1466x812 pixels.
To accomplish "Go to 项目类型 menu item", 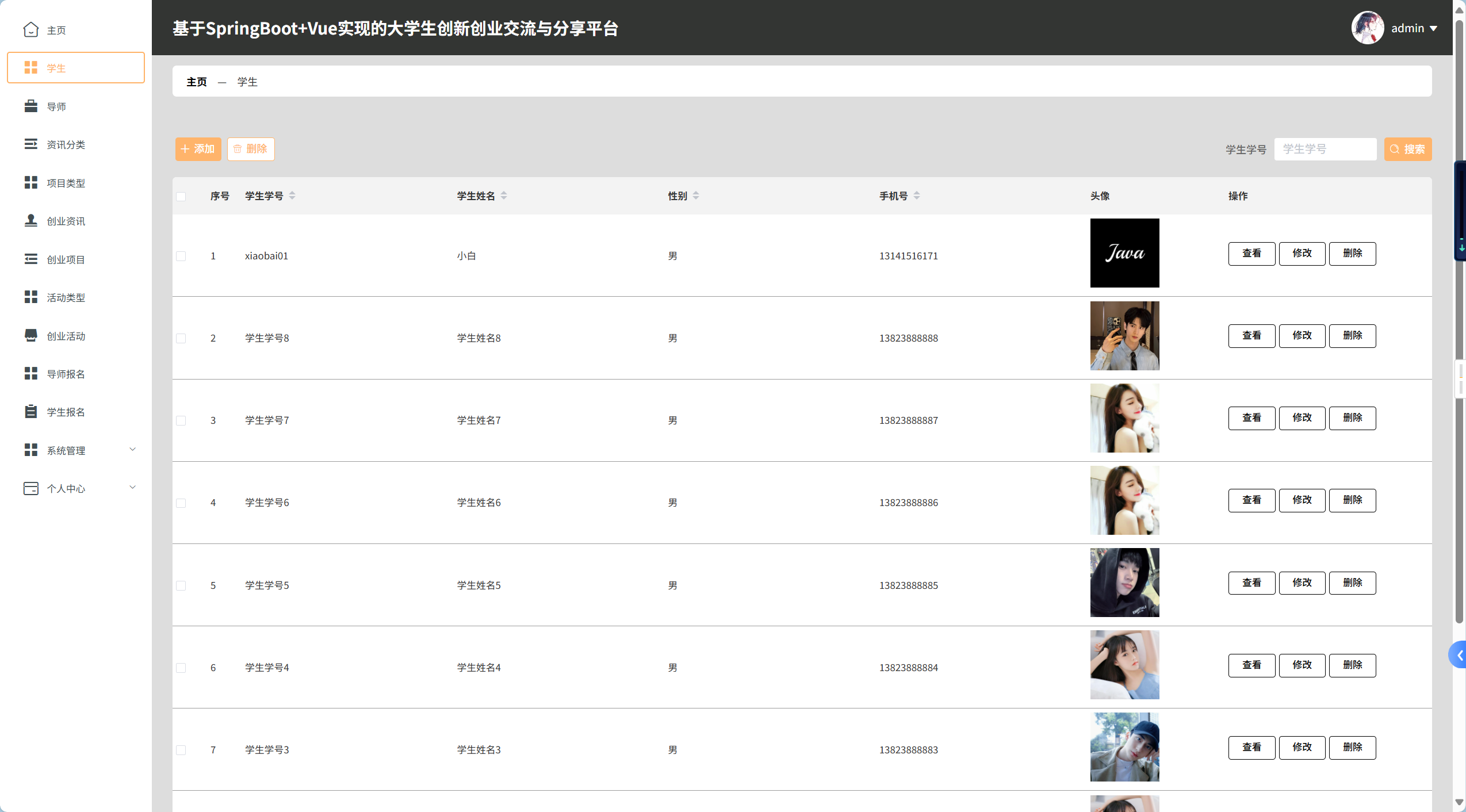I will click(x=66, y=183).
